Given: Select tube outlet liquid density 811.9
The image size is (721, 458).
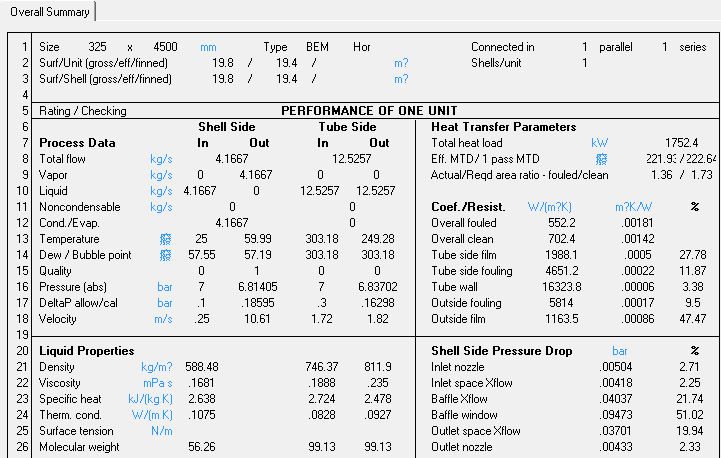Looking at the screenshot, I should (378, 367).
